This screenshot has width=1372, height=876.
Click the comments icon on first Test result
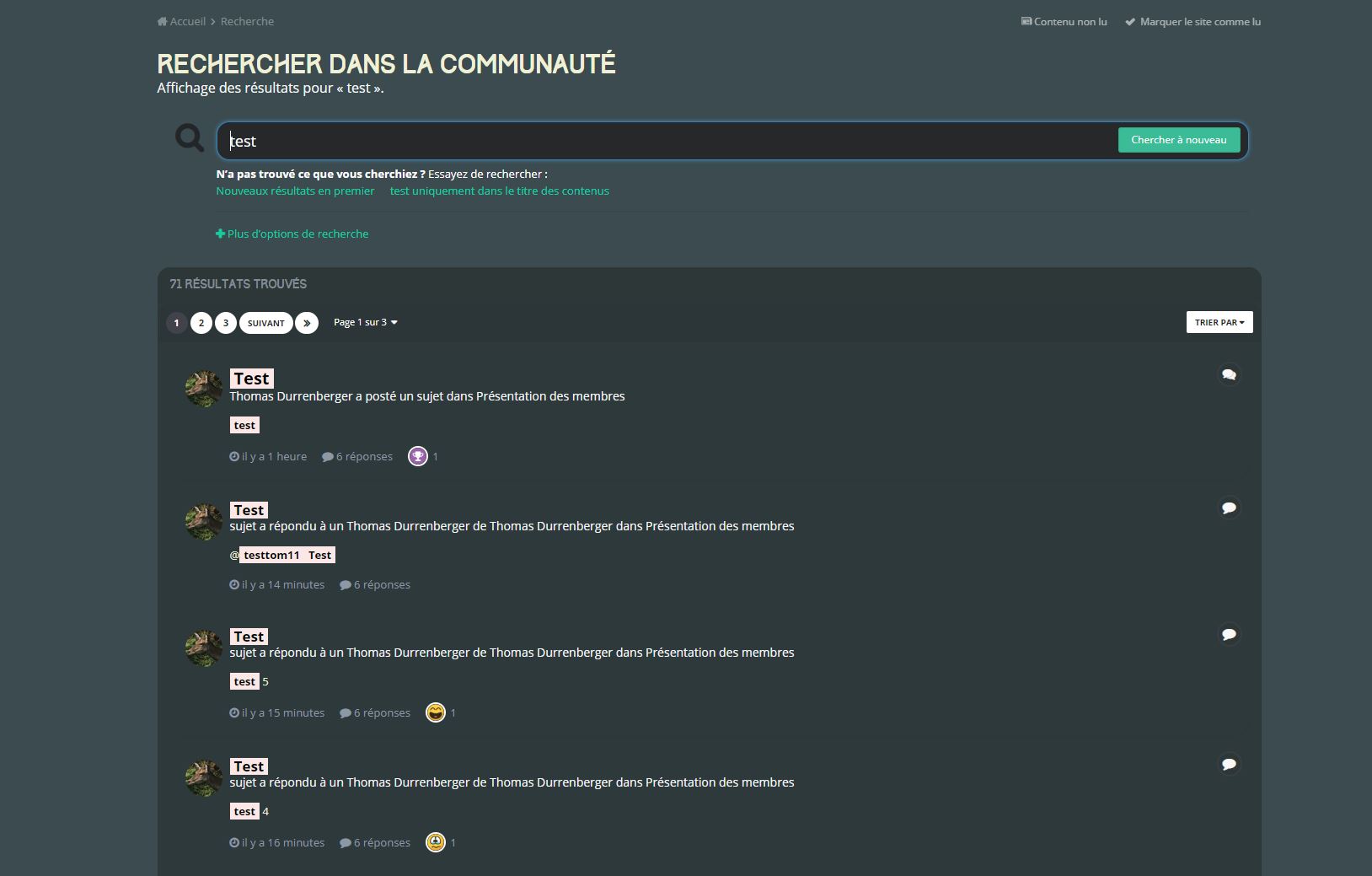1229,375
